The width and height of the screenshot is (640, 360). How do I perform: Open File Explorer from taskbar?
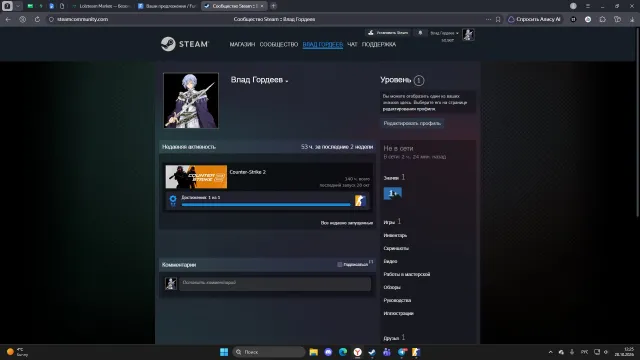[313, 352]
